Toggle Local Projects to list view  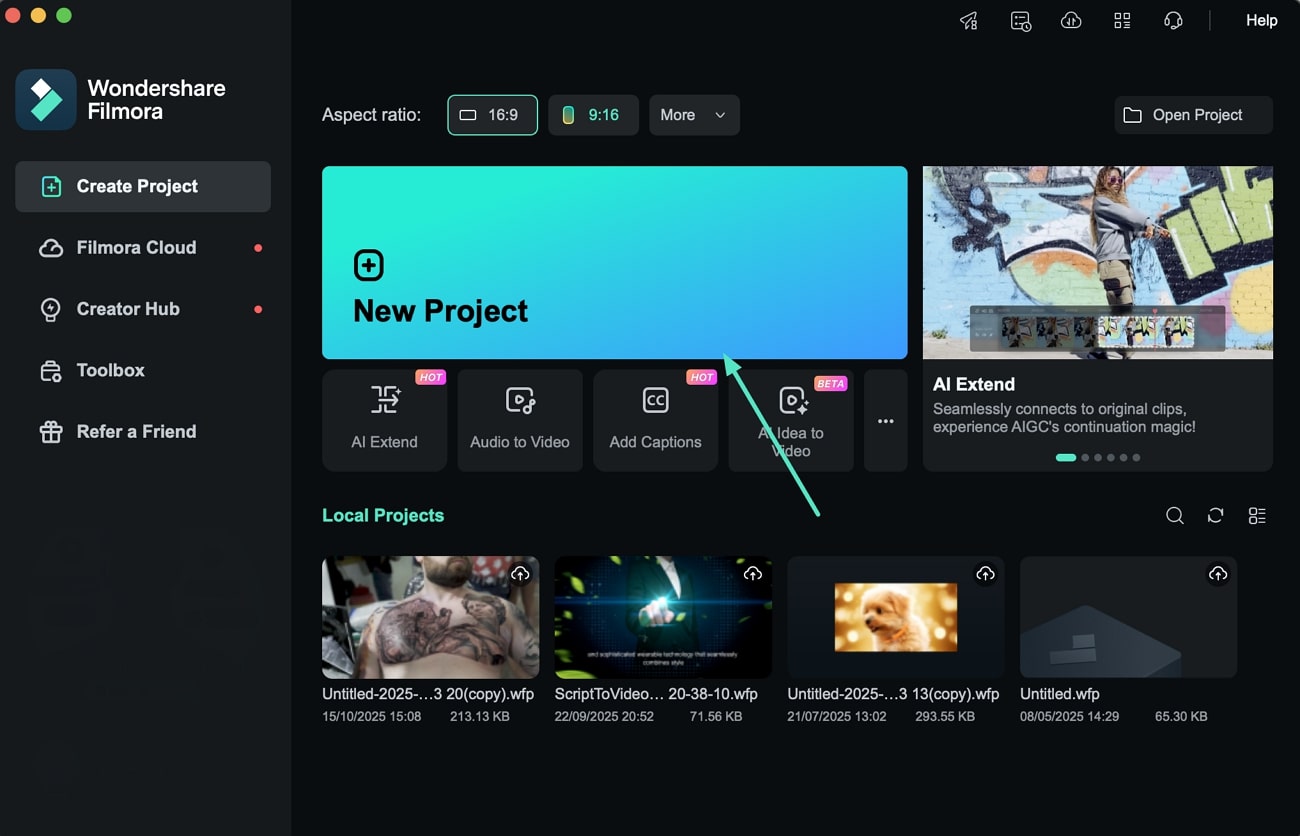(1258, 515)
